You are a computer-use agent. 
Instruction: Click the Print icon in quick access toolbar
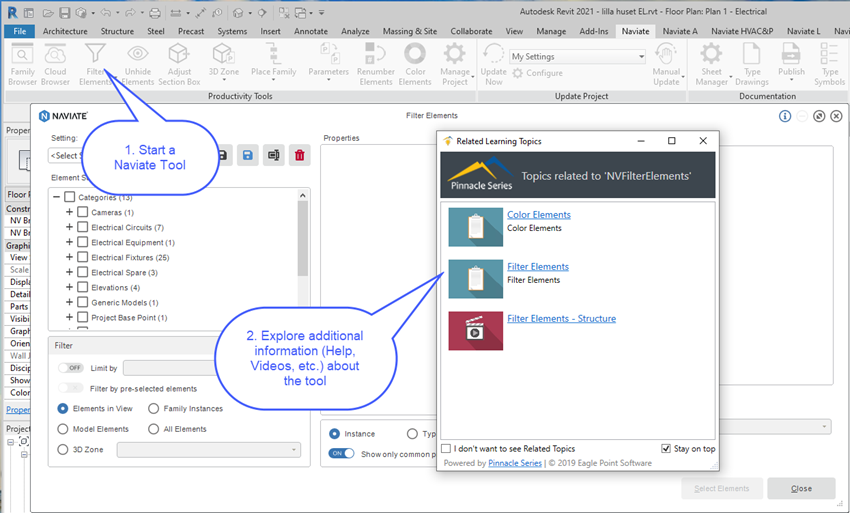(154, 12)
